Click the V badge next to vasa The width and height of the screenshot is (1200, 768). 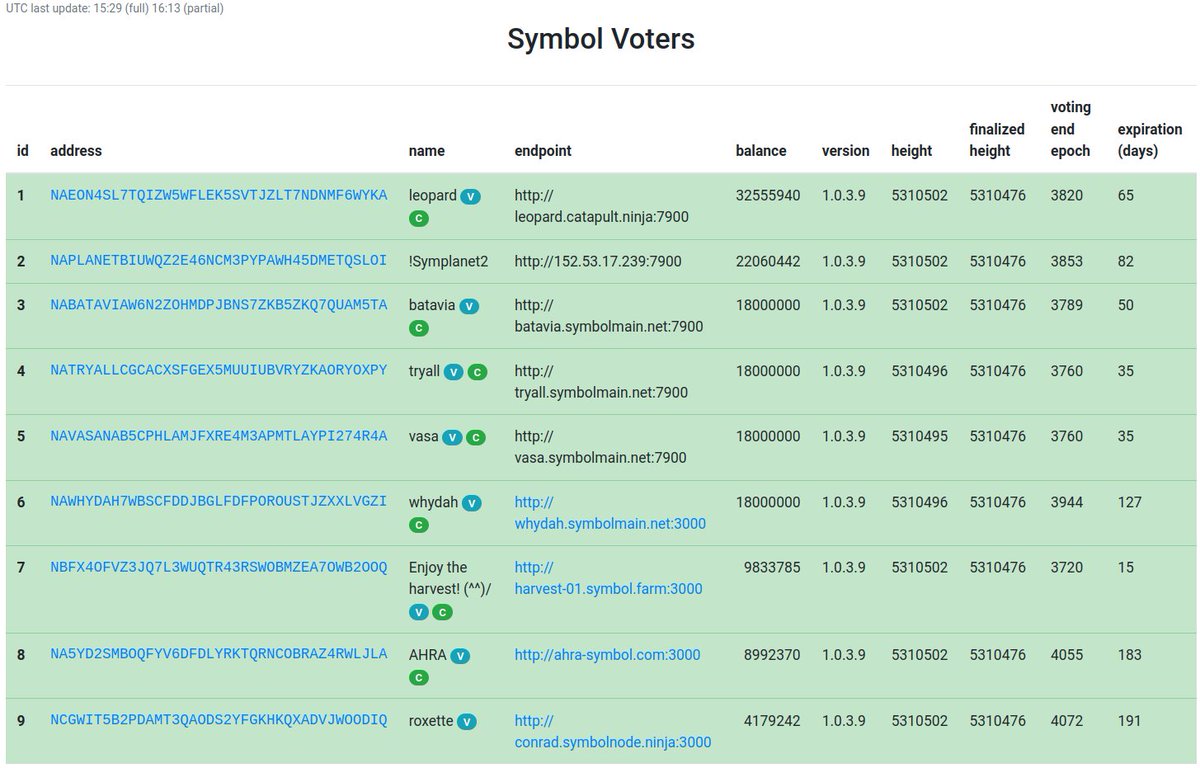[452, 437]
